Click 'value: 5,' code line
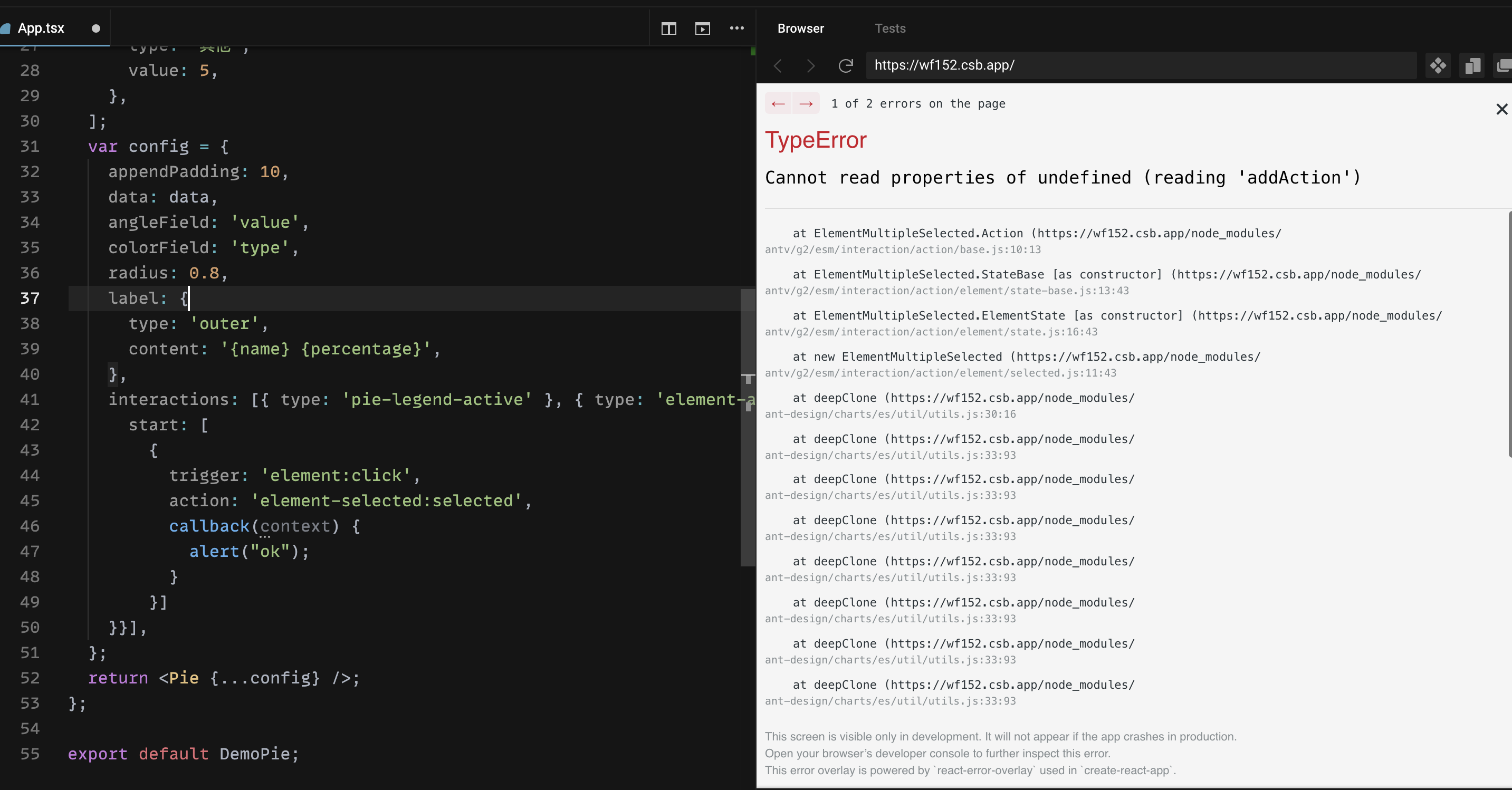This screenshot has height=790, width=1512. pyautogui.click(x=173, y=71)
